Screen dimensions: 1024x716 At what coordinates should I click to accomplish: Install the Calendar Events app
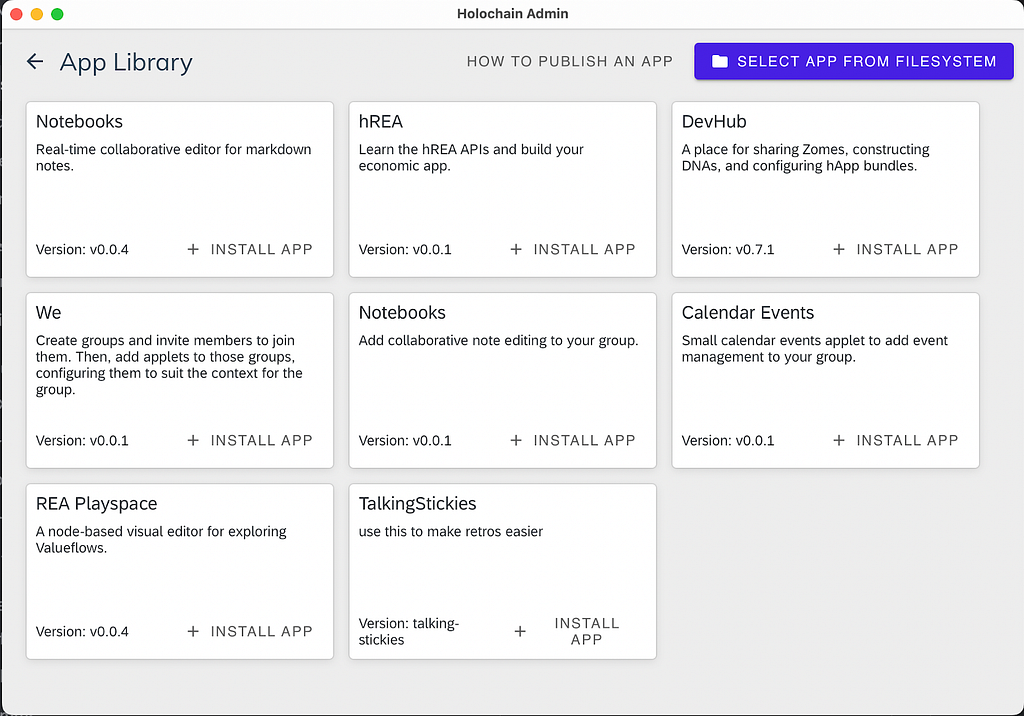pos(896,440)
